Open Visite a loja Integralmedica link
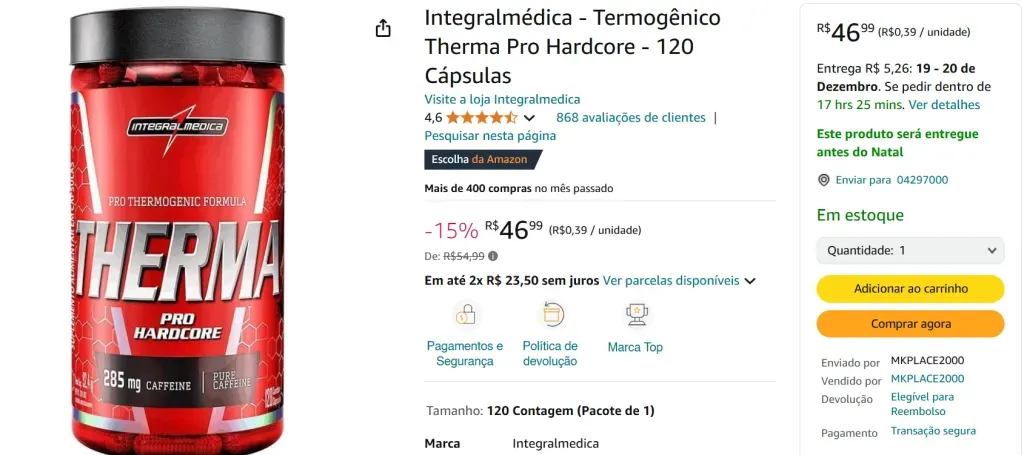 click(502, 99)
